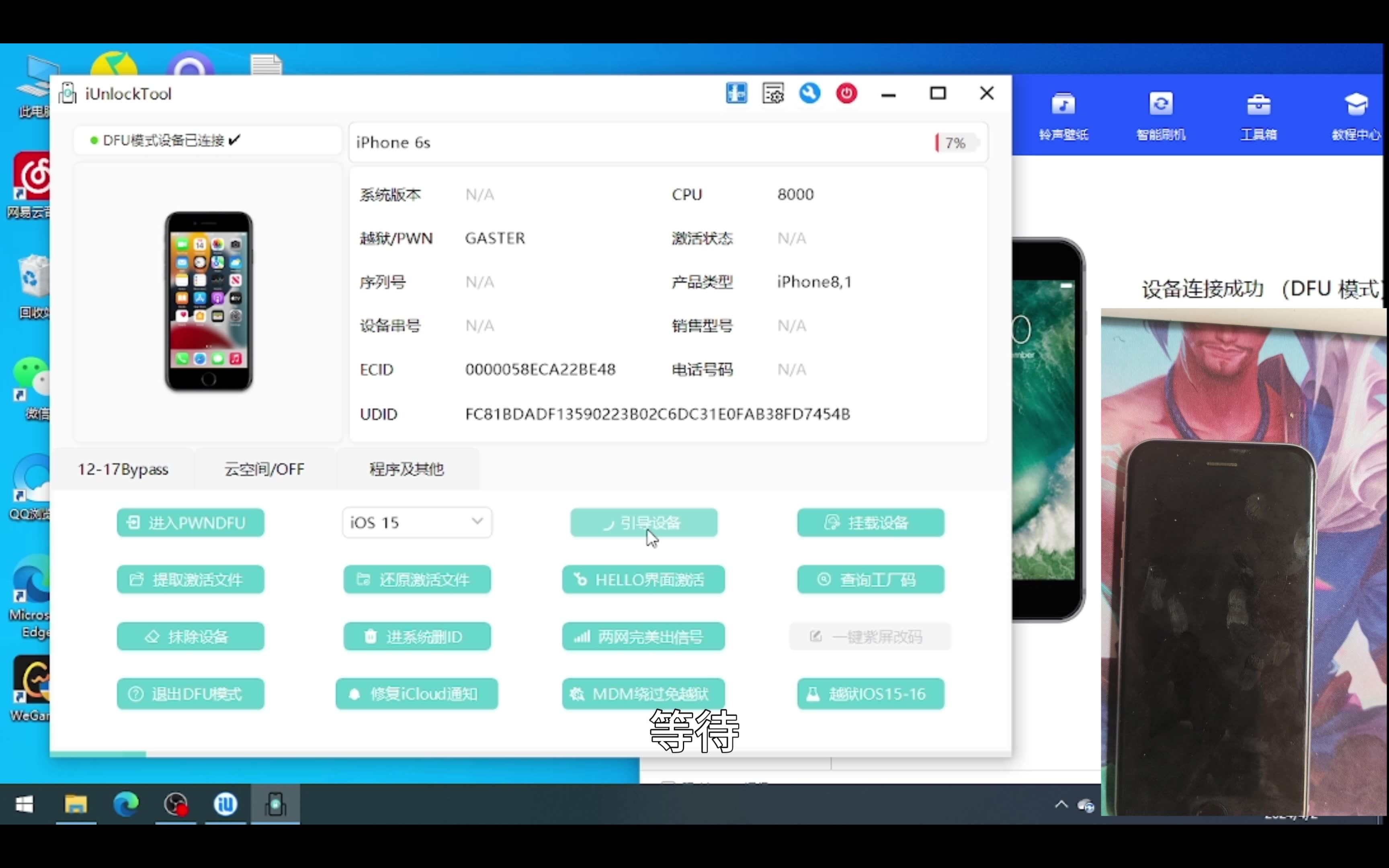
Task: Click the 越狱IOS15-16 button
Action: (x=870, y=694)
